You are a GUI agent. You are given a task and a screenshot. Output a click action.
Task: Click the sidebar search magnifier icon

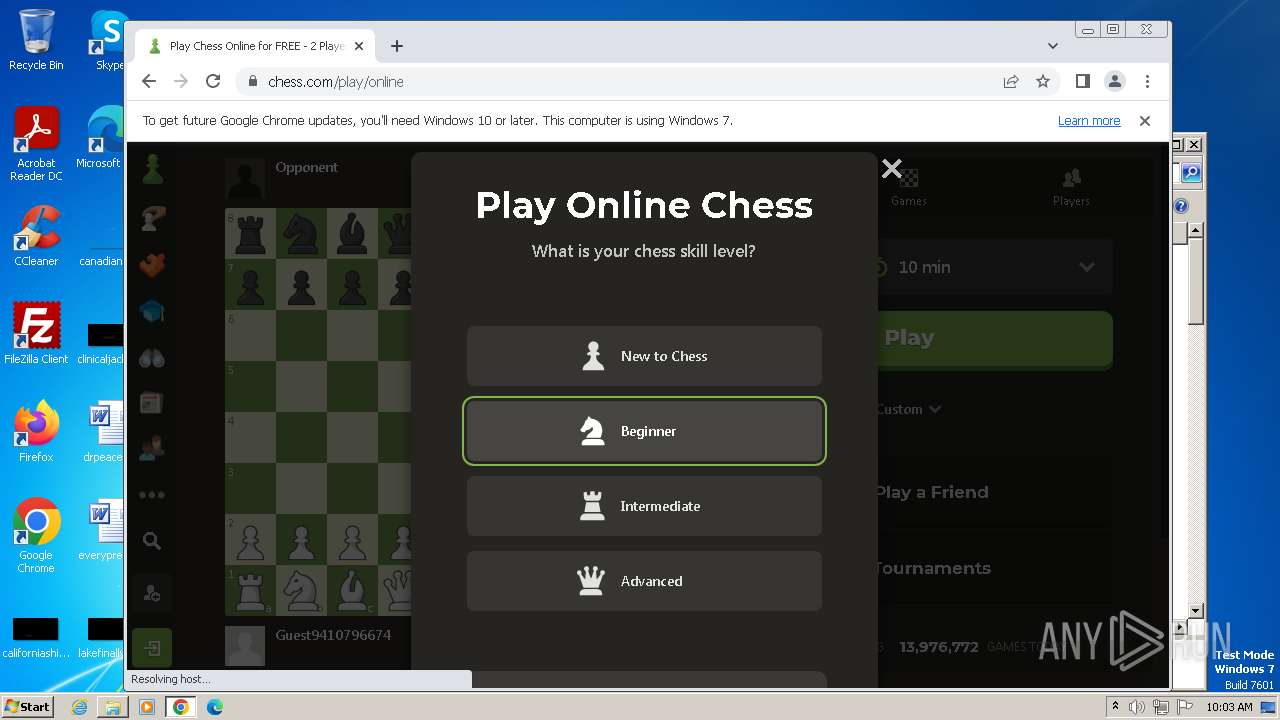[x=152, y=541]
